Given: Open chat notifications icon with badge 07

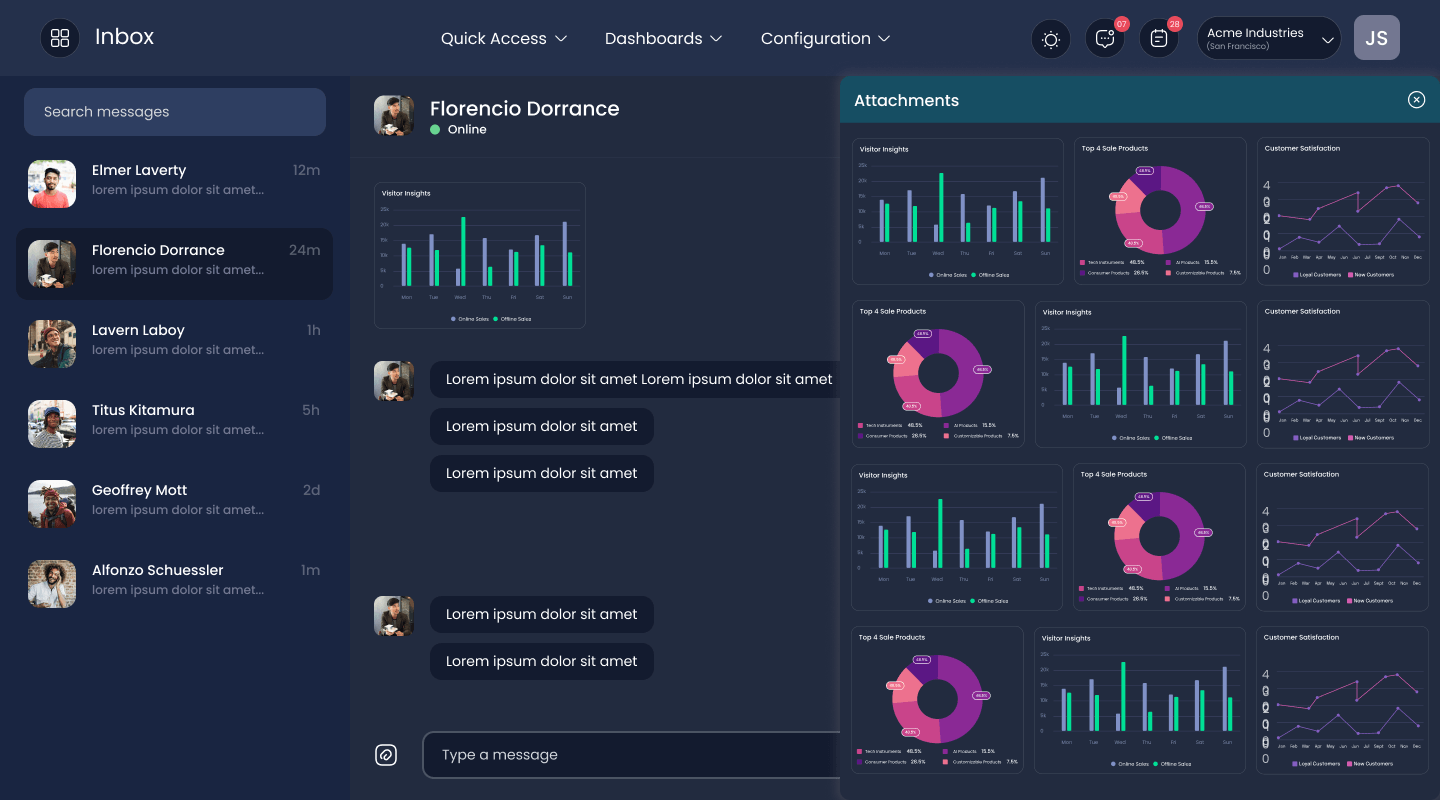Looking at the screenshot, I should pos(1105,39).
